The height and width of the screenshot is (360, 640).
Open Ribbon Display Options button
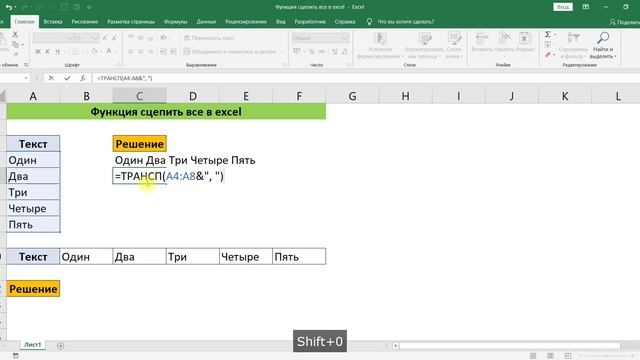586,7
